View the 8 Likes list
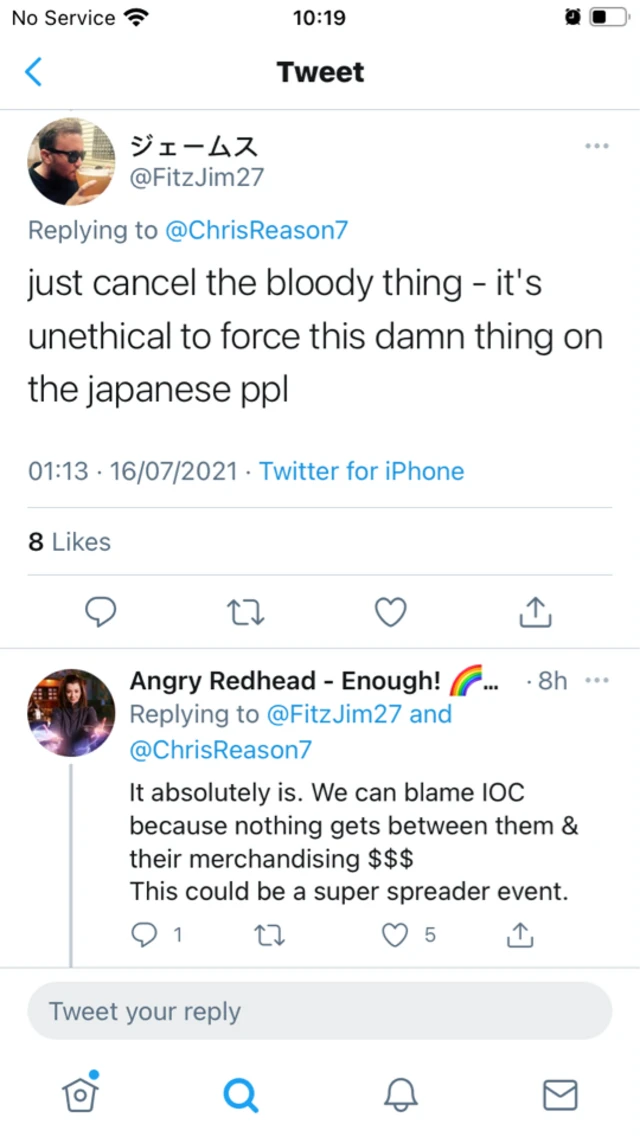The height and width of the screenshot is (1137, 640). (70, 542)
